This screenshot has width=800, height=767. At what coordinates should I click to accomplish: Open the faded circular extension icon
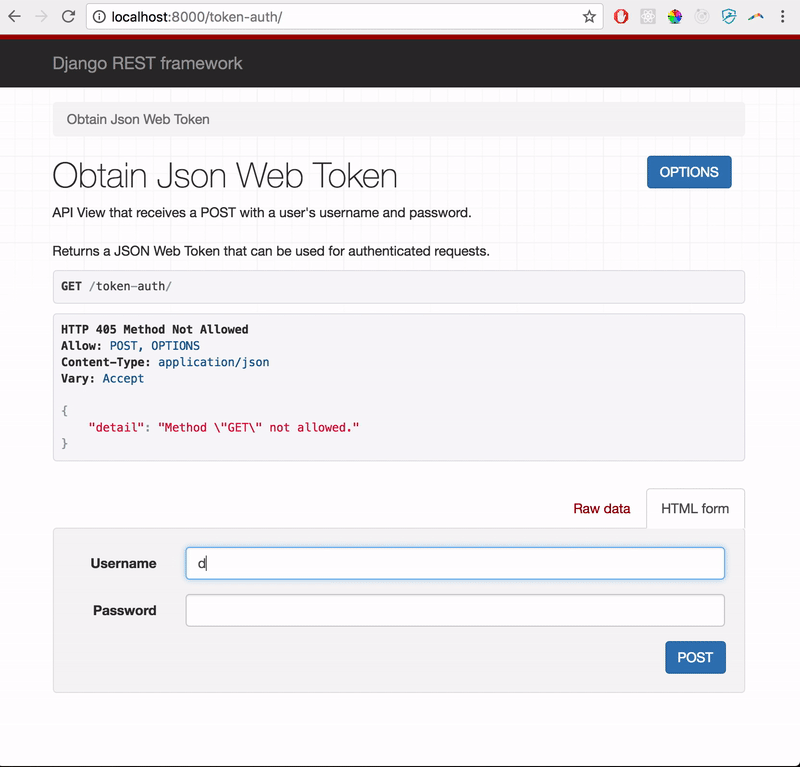click(702, 17)
